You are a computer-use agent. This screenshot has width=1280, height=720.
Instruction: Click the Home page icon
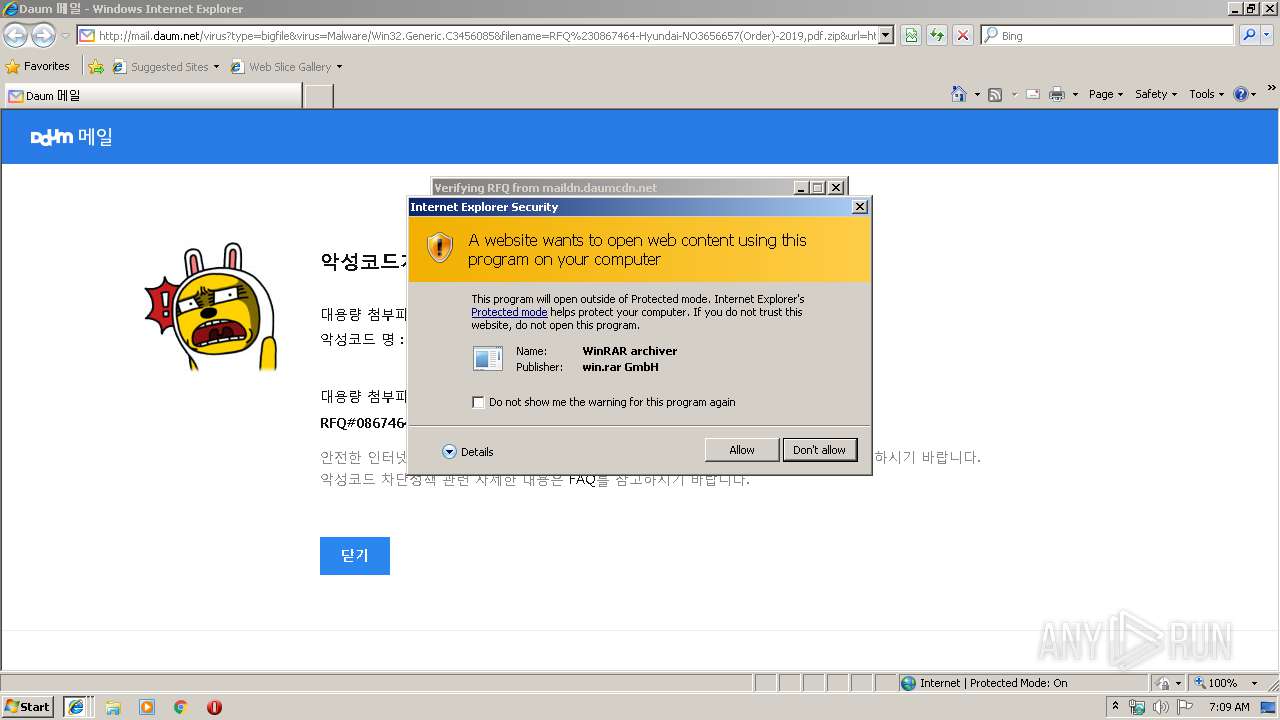tap(959, 94)
